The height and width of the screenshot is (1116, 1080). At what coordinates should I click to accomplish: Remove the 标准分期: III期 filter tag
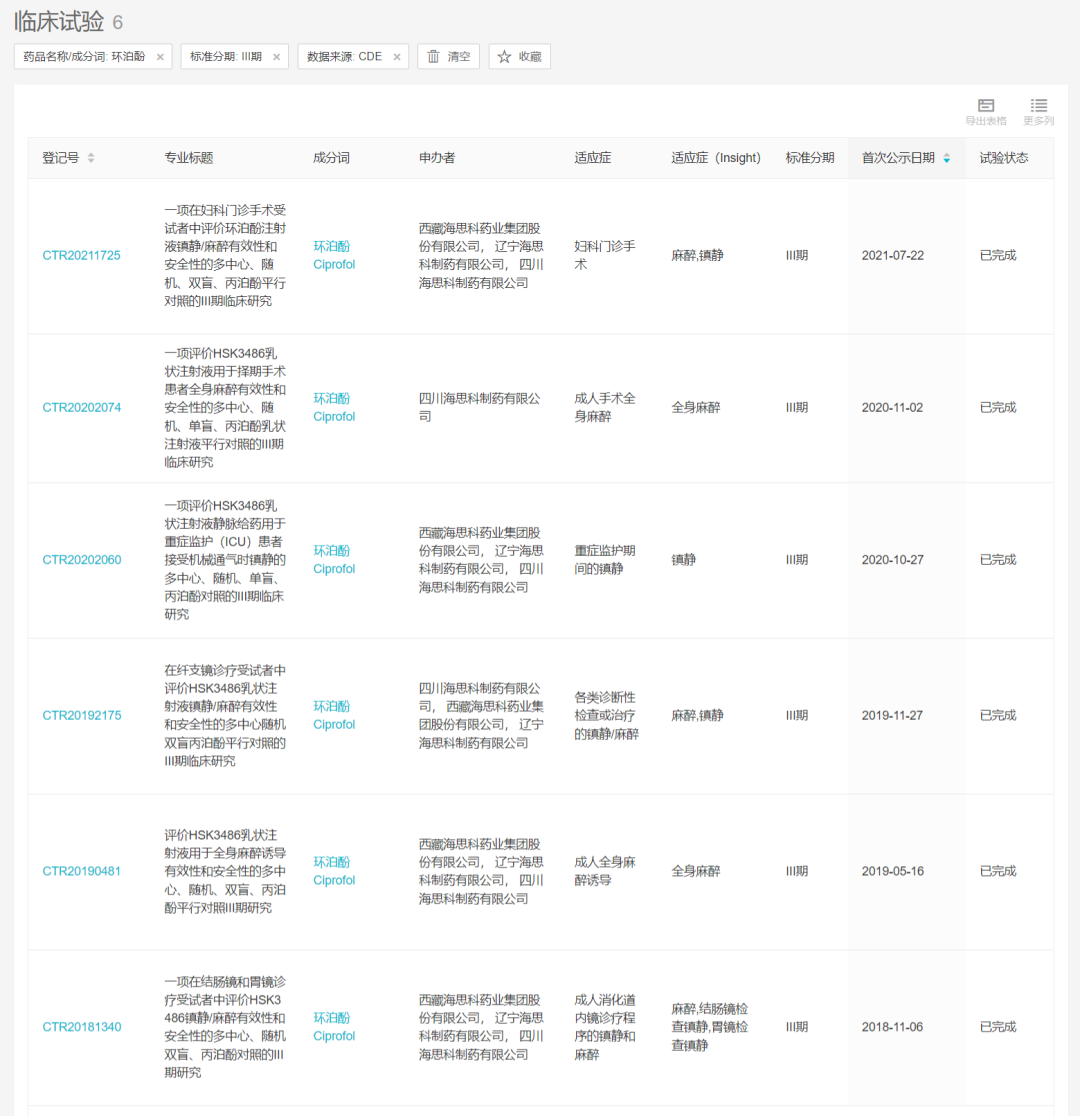(276, 57)
